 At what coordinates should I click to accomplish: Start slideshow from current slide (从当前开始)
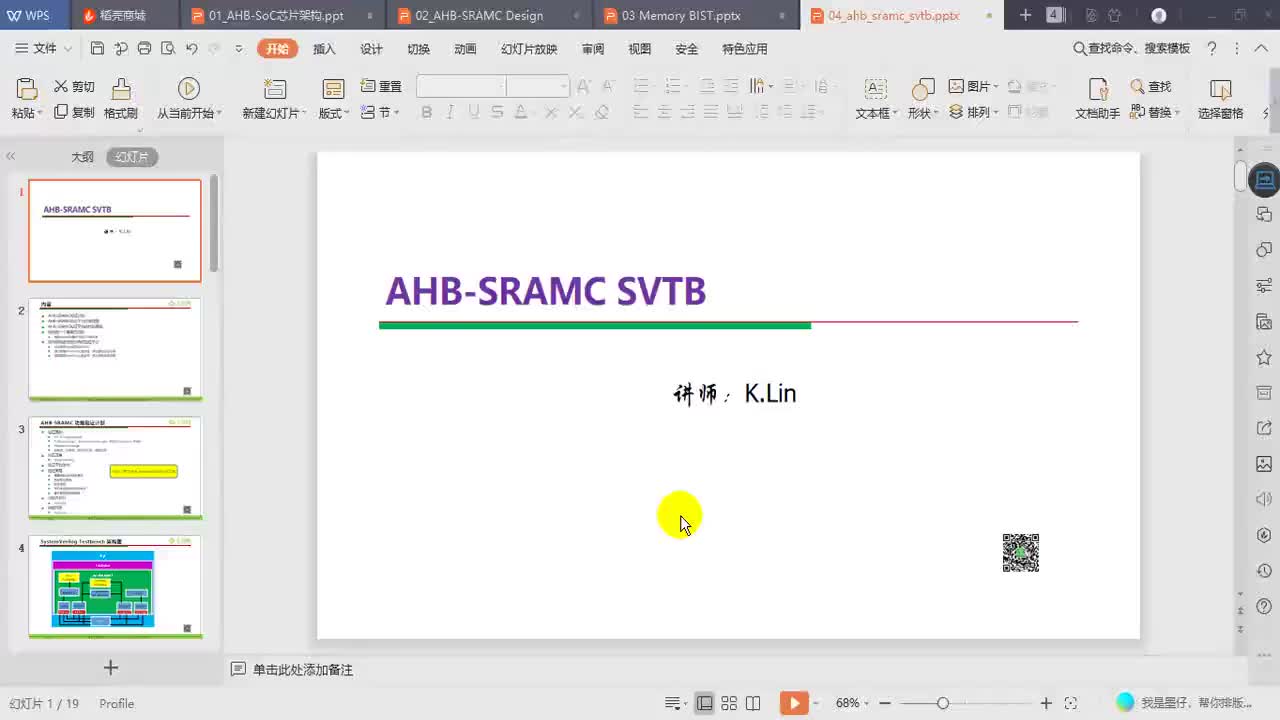coord(188,99)
